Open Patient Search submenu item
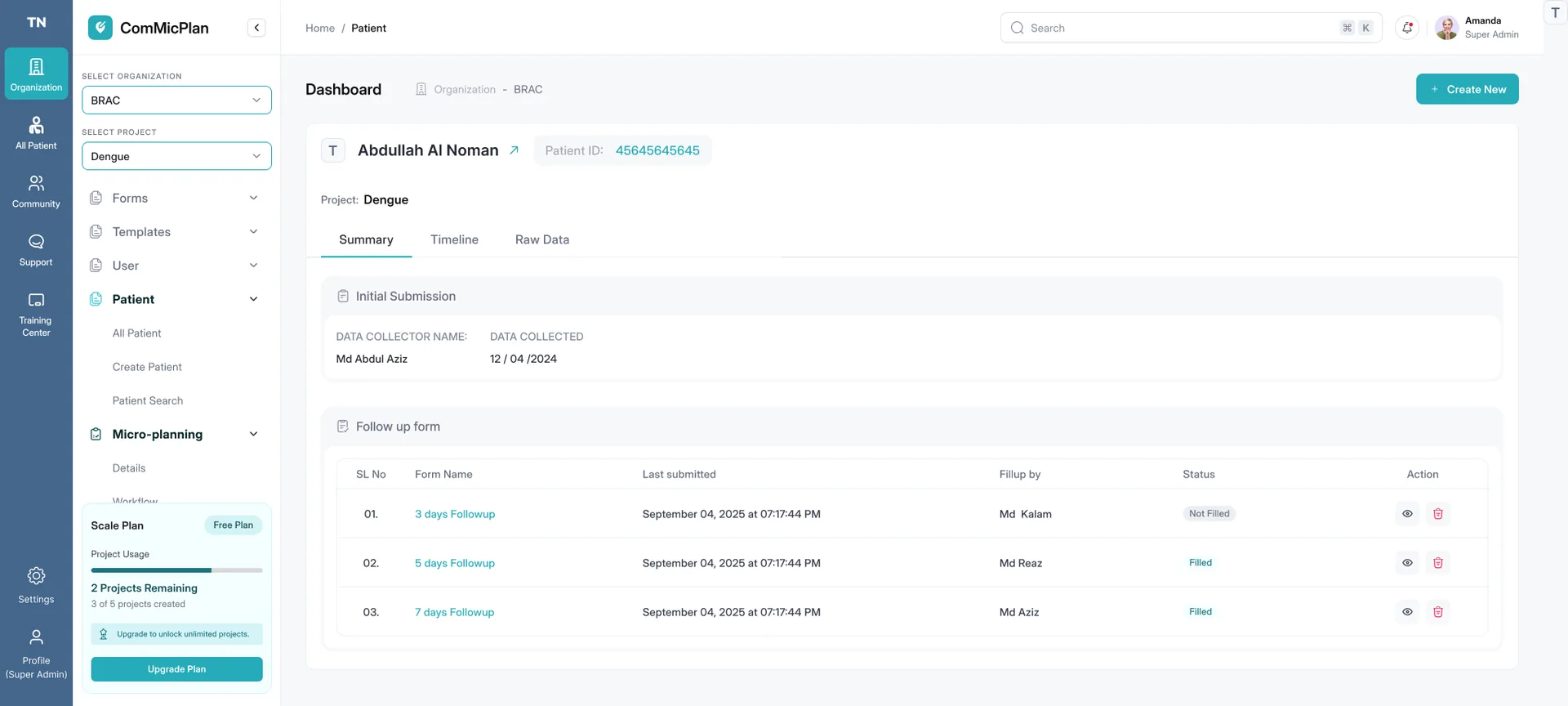Screen dimensions: 1568x706 [x=148, y=400]
